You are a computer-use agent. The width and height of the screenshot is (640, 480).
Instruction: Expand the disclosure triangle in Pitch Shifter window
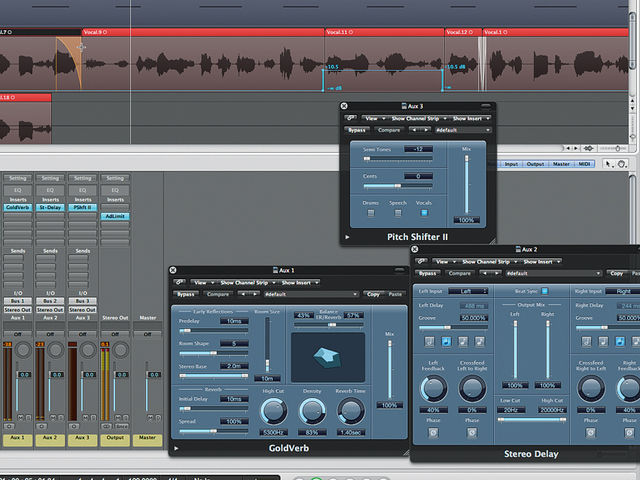pyautogui.click(x=347, y=237)
